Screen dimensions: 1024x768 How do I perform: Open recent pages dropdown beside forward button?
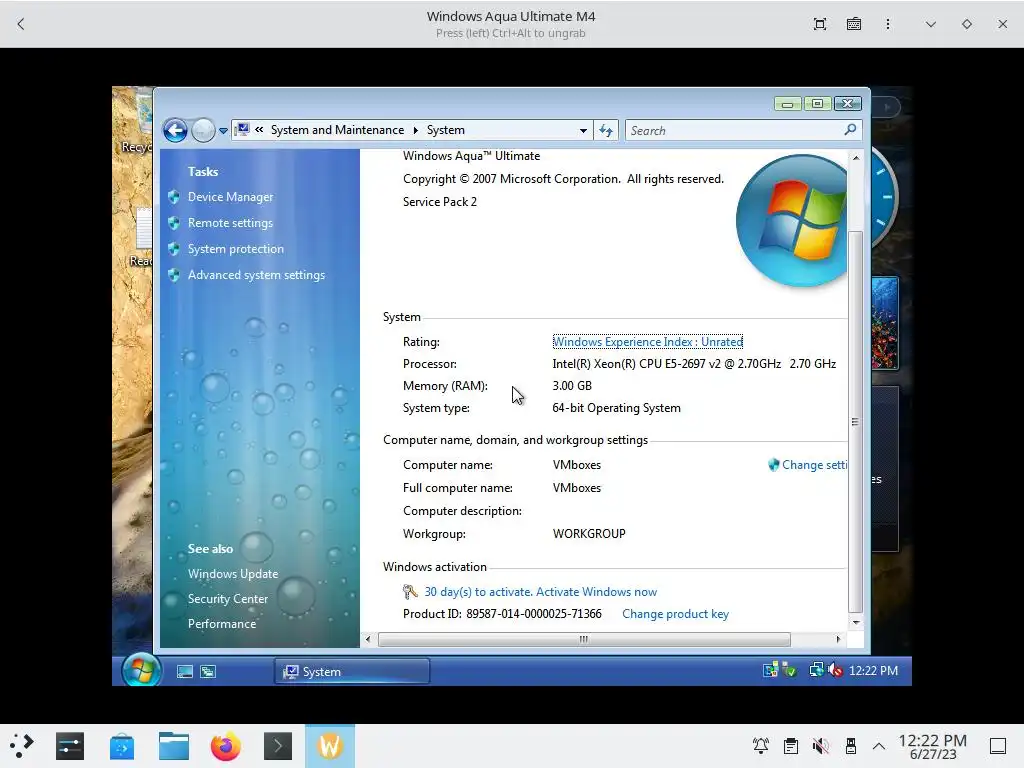(223, 131)
